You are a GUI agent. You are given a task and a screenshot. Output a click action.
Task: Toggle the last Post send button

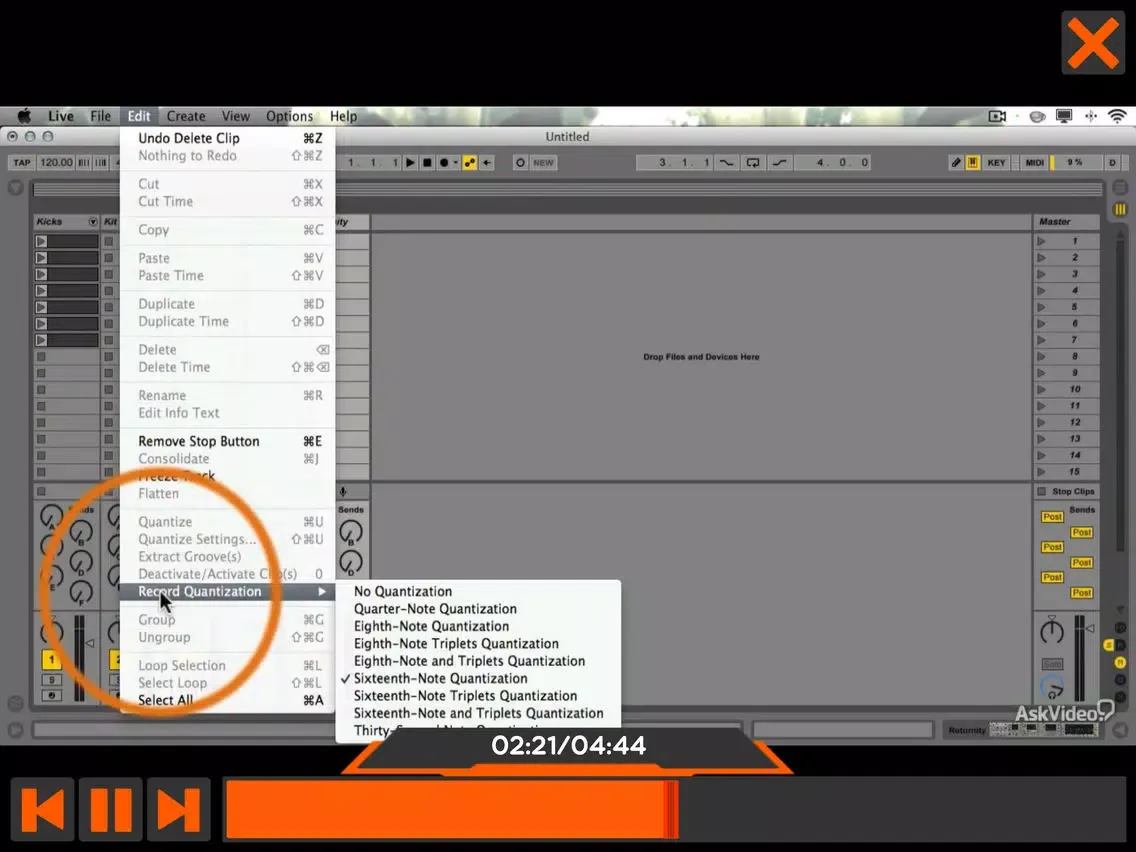(x=1082, y=593)
